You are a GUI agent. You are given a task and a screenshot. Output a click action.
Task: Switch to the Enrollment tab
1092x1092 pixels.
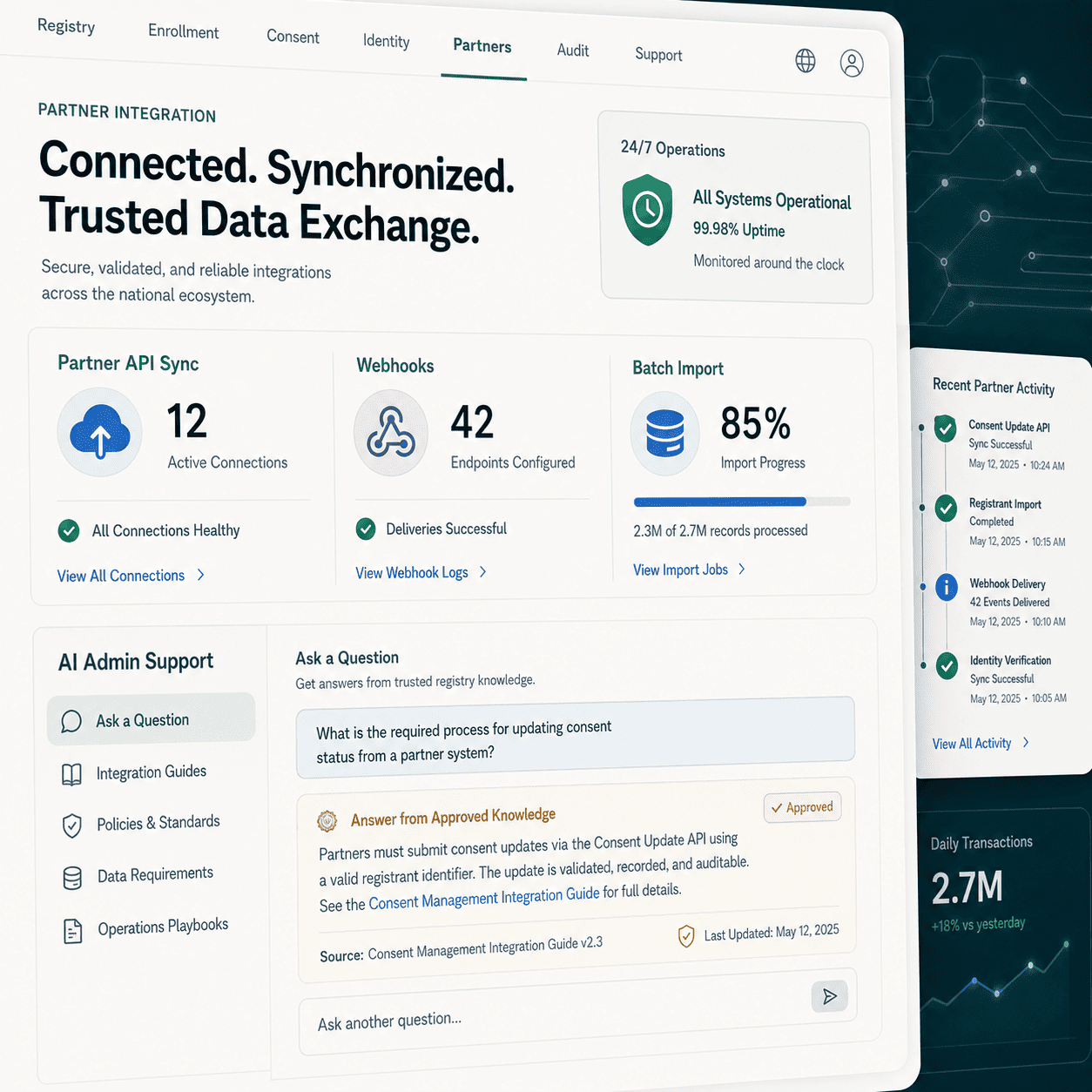pos(183,31)
